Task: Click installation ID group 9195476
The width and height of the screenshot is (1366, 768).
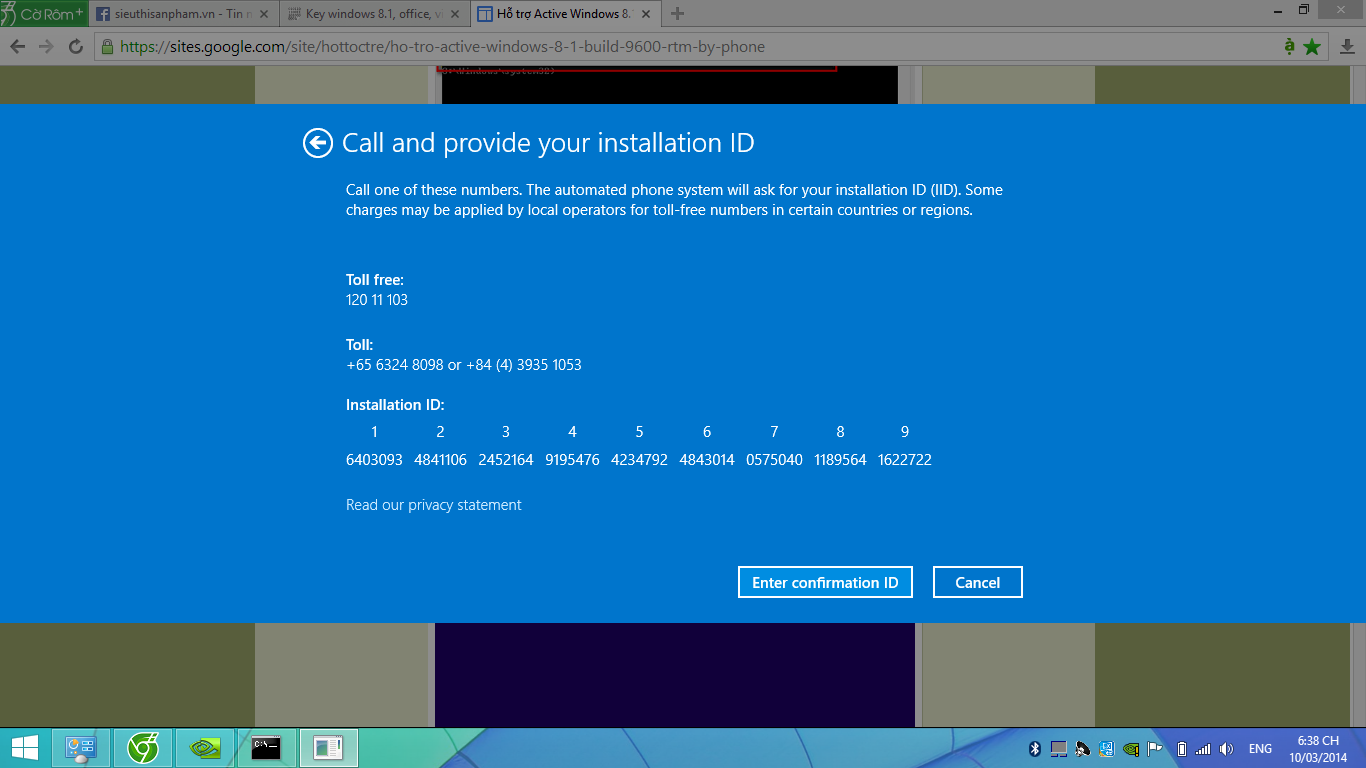Action: point(572,460)
